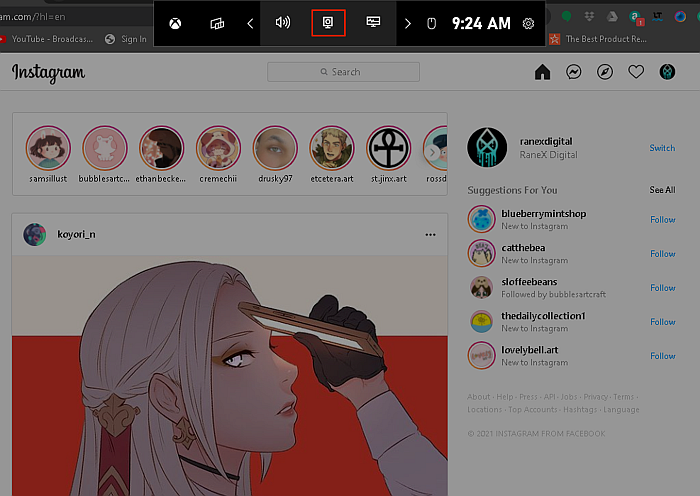The height and width of the screenshot is (496, 700).
Task: Open thedailycollection1 avatar
Action: click(x=482, y=321)
